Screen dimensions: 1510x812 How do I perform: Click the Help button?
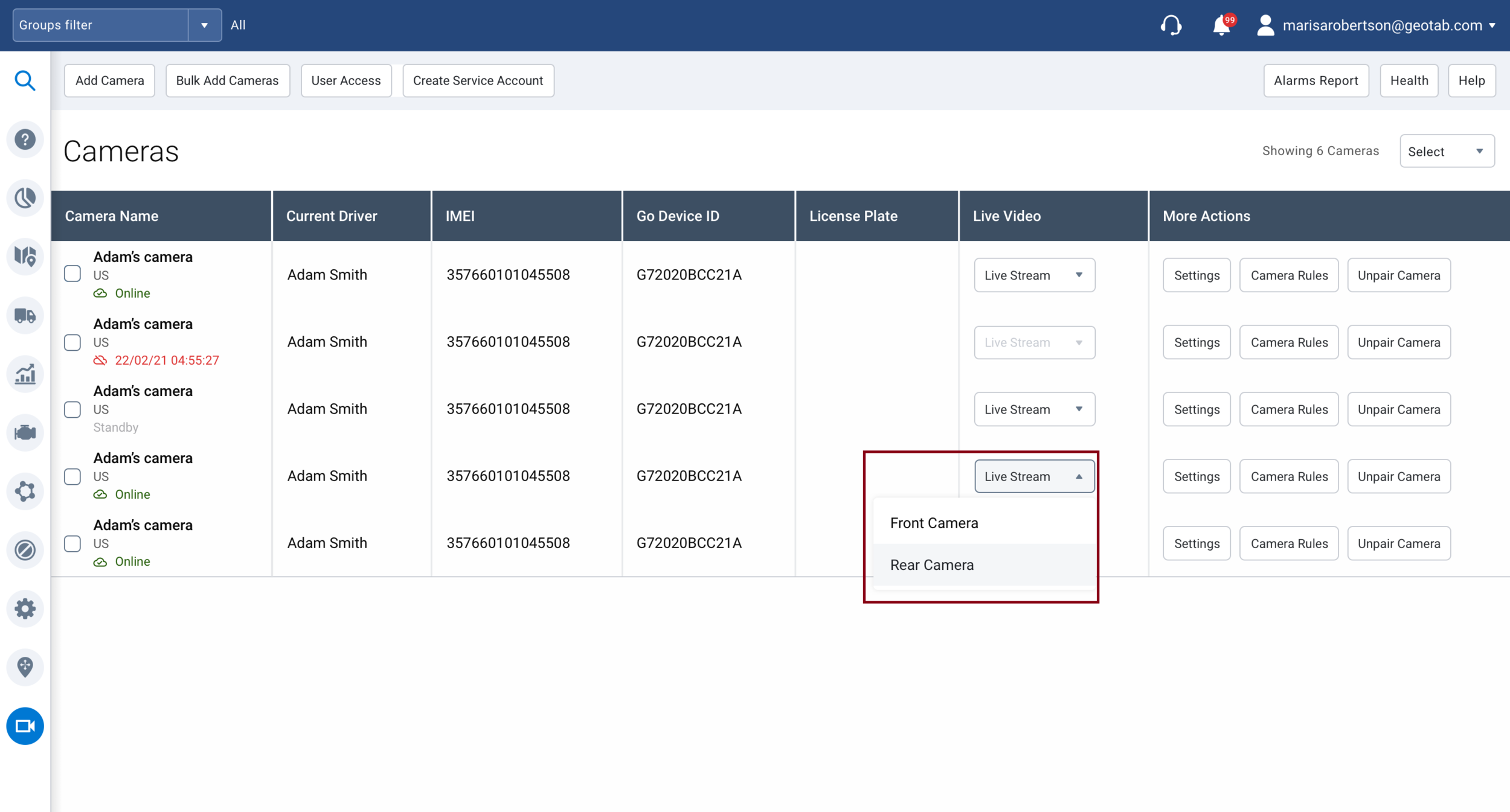(1471, 80)
